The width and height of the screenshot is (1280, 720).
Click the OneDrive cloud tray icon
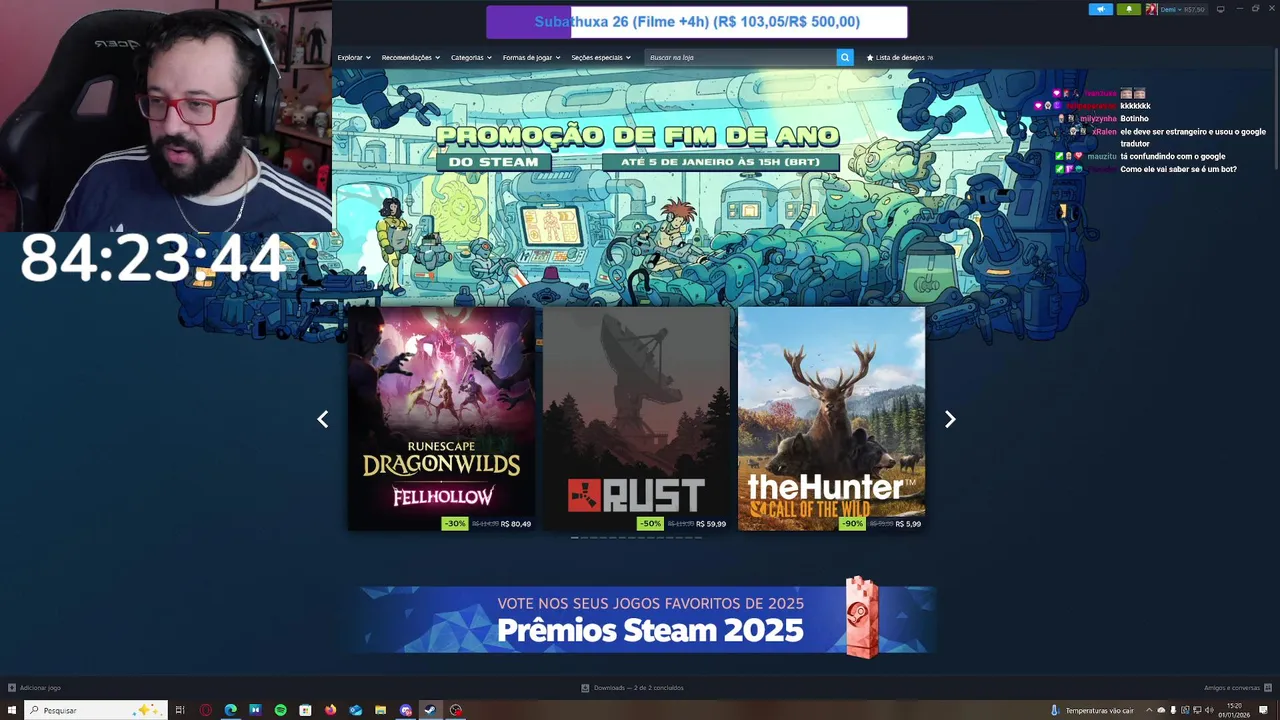point(1161,710)
